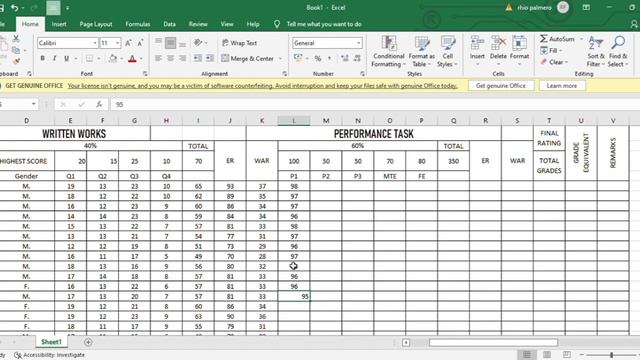The width and height of the screenshot is (640, 360).
Task: Click Accessibility: Investigate in status bar
Action: coord(50,355)
